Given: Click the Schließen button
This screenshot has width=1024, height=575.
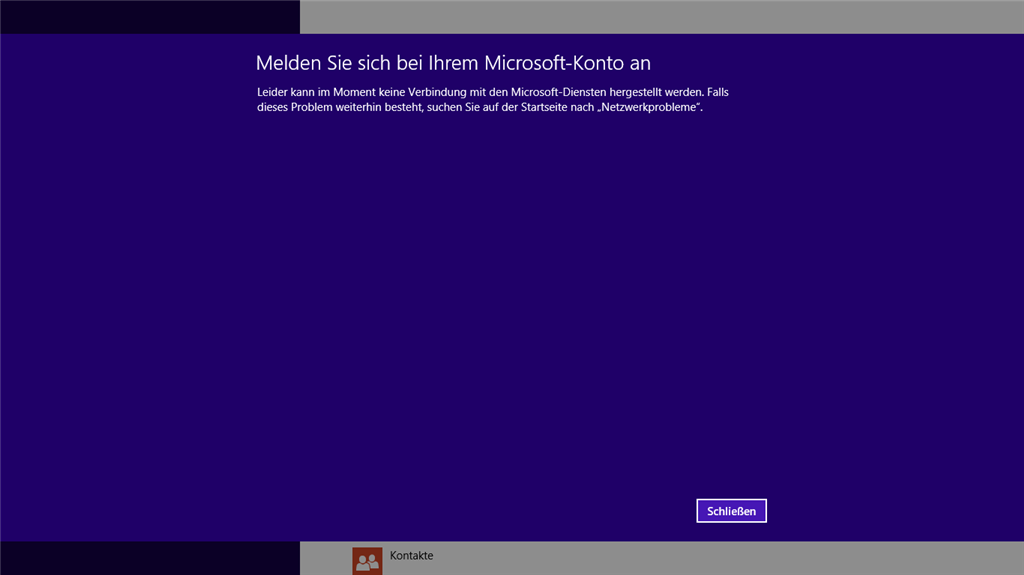Looking at the screenshot, I should click(x=731, y=511).
